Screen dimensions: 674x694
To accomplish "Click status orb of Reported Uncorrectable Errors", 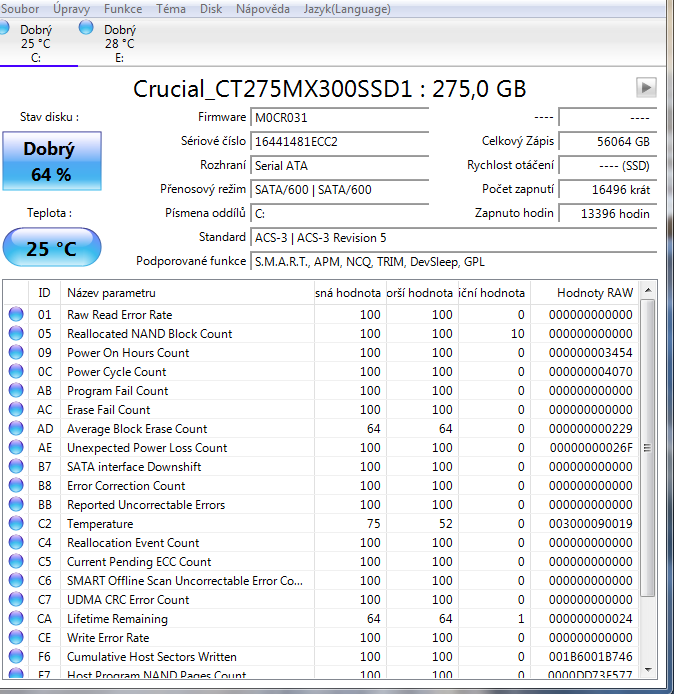I will tap(16, 504).
